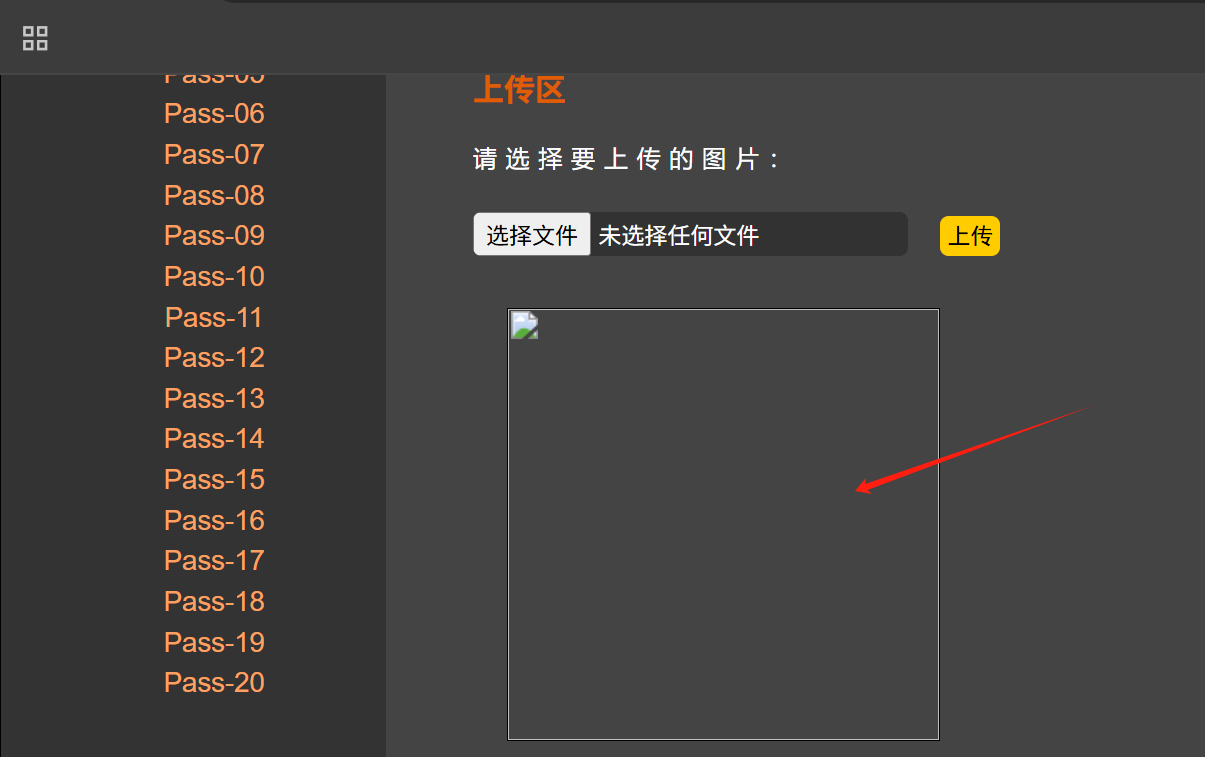
Task: Click the broken image icon in preview box
Action: click(x=525, y=326)
